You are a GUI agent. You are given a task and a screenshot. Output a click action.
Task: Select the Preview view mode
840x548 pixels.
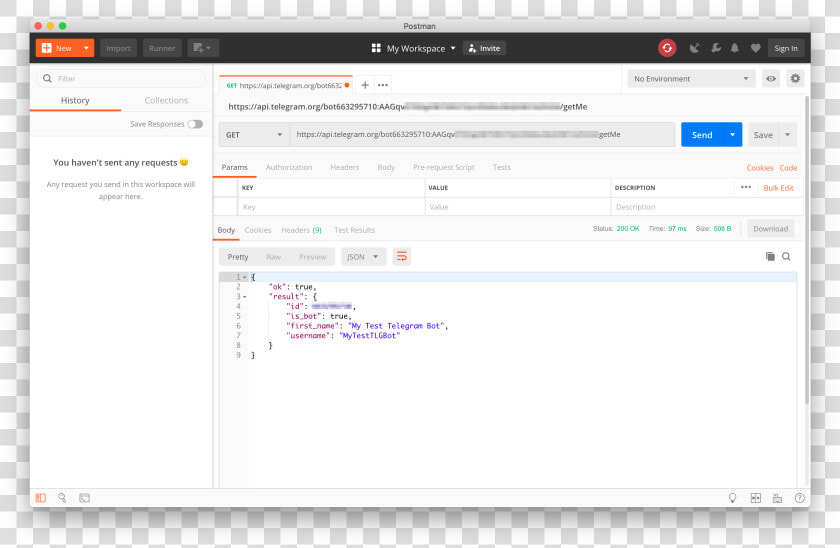(x=312, y=257)
